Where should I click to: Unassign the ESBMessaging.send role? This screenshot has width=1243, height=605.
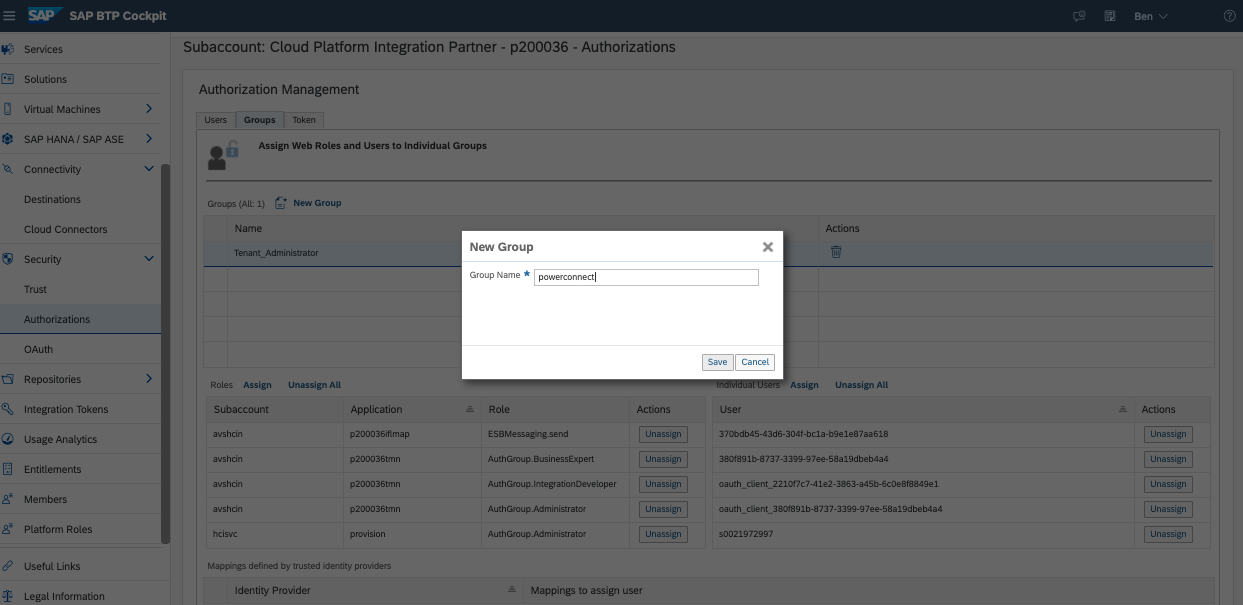[x=662, y=433]
